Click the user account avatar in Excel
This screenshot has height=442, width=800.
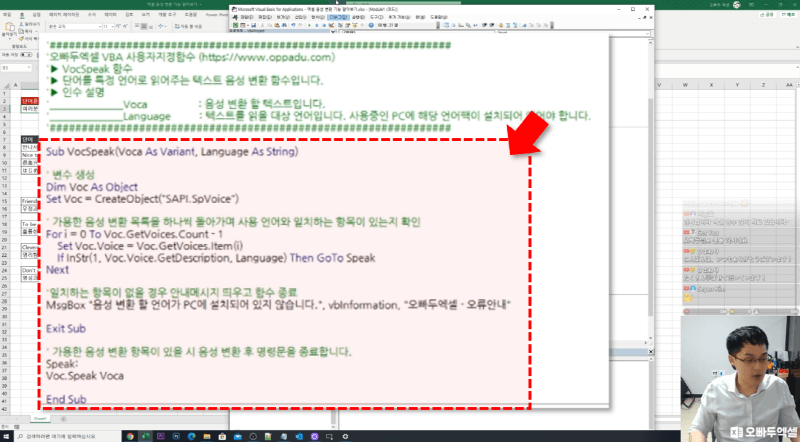click(x=736, y=5)
